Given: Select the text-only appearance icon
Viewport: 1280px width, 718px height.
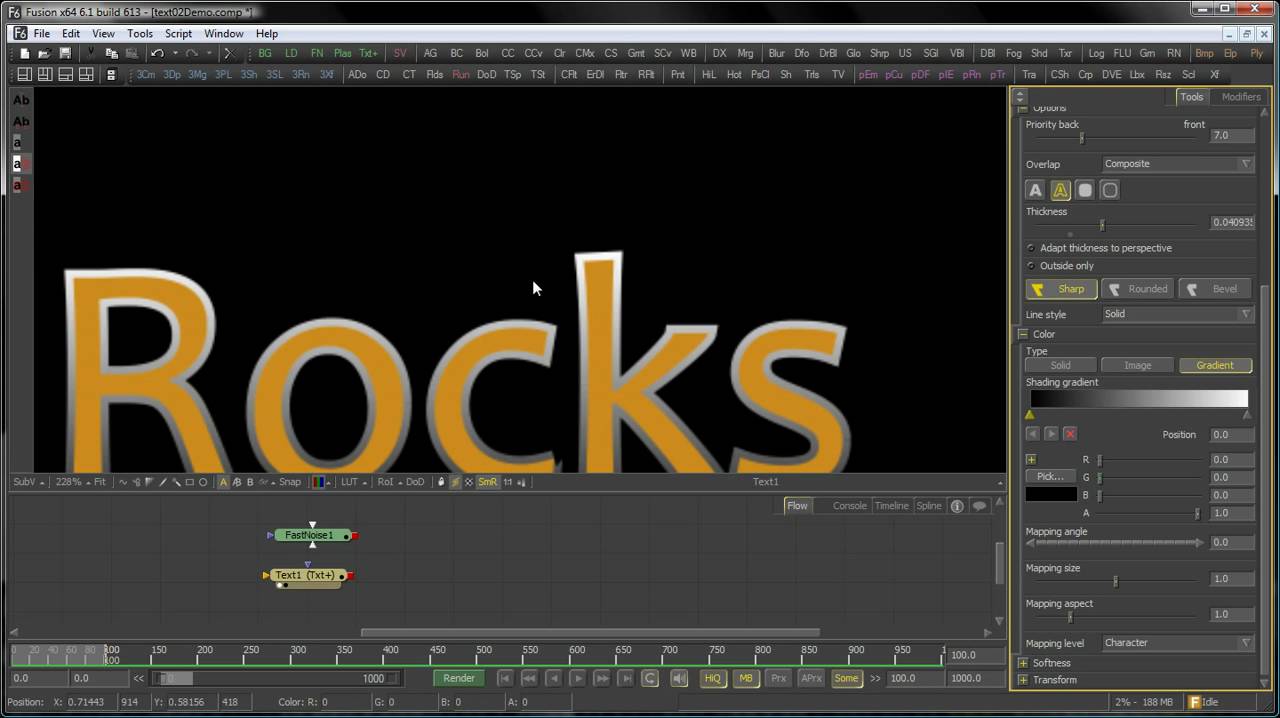Looking at the screenshot, I should (x=1035, y=190).
